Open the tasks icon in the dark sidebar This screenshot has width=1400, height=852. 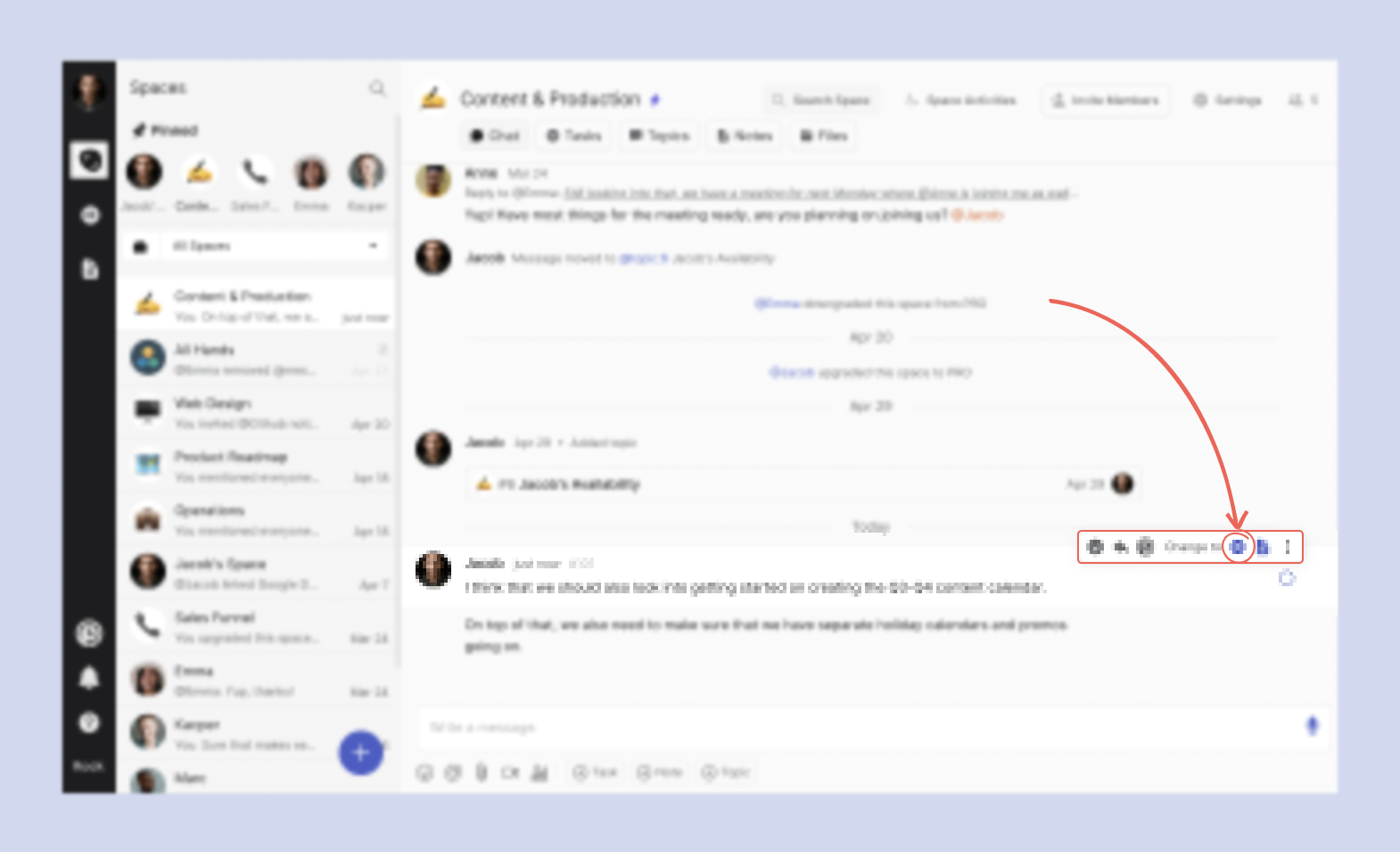pyautogui.click(x=89, y=215)
